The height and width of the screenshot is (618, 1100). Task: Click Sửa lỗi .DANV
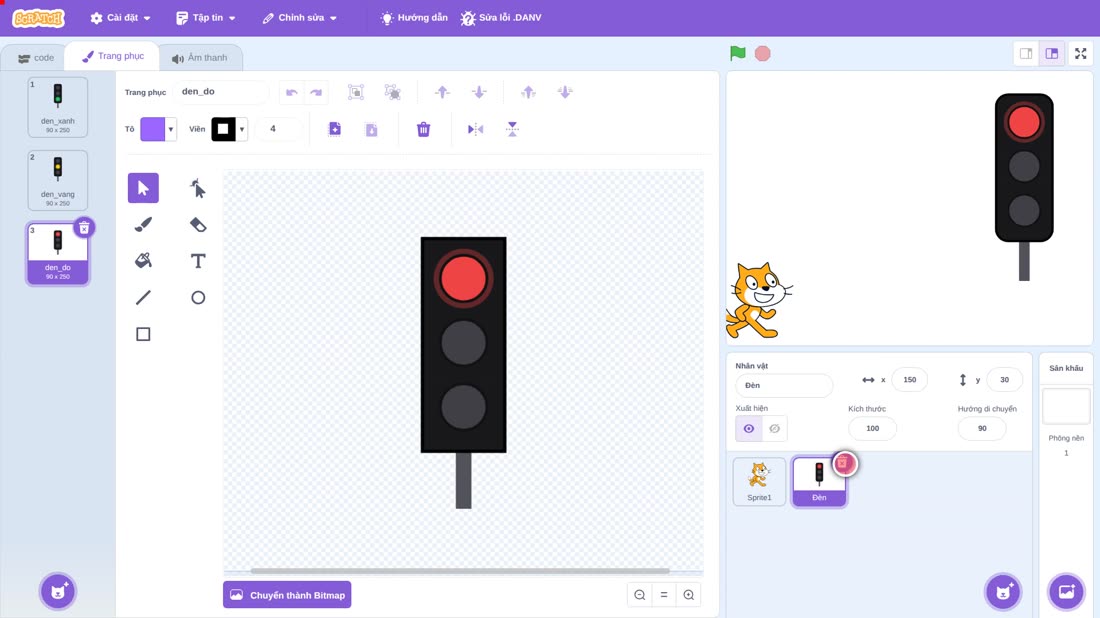click(501, 18)
